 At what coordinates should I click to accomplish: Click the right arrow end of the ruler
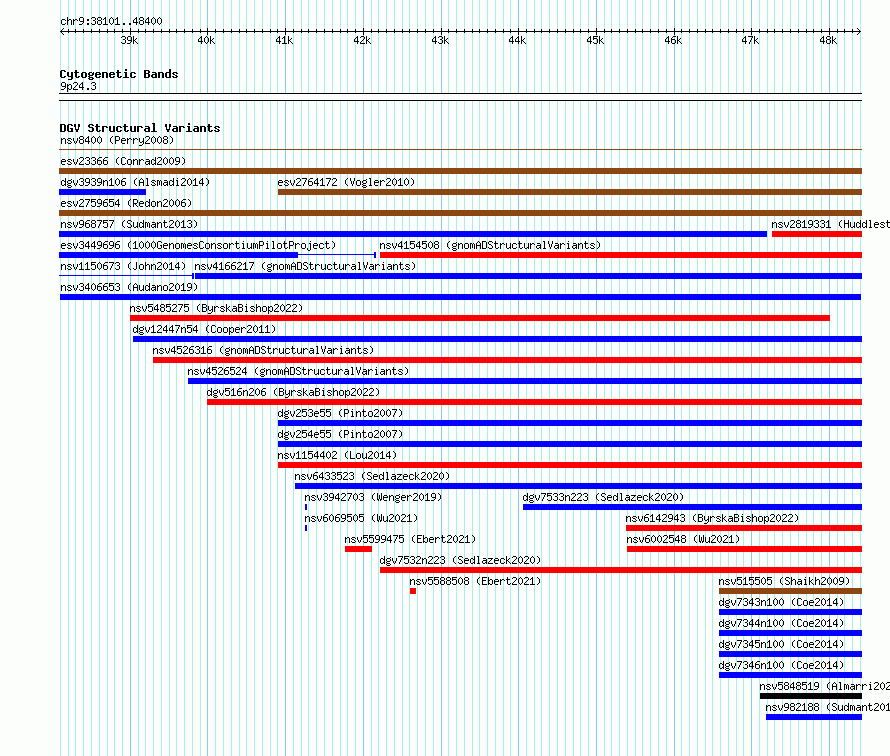point(859,31)
